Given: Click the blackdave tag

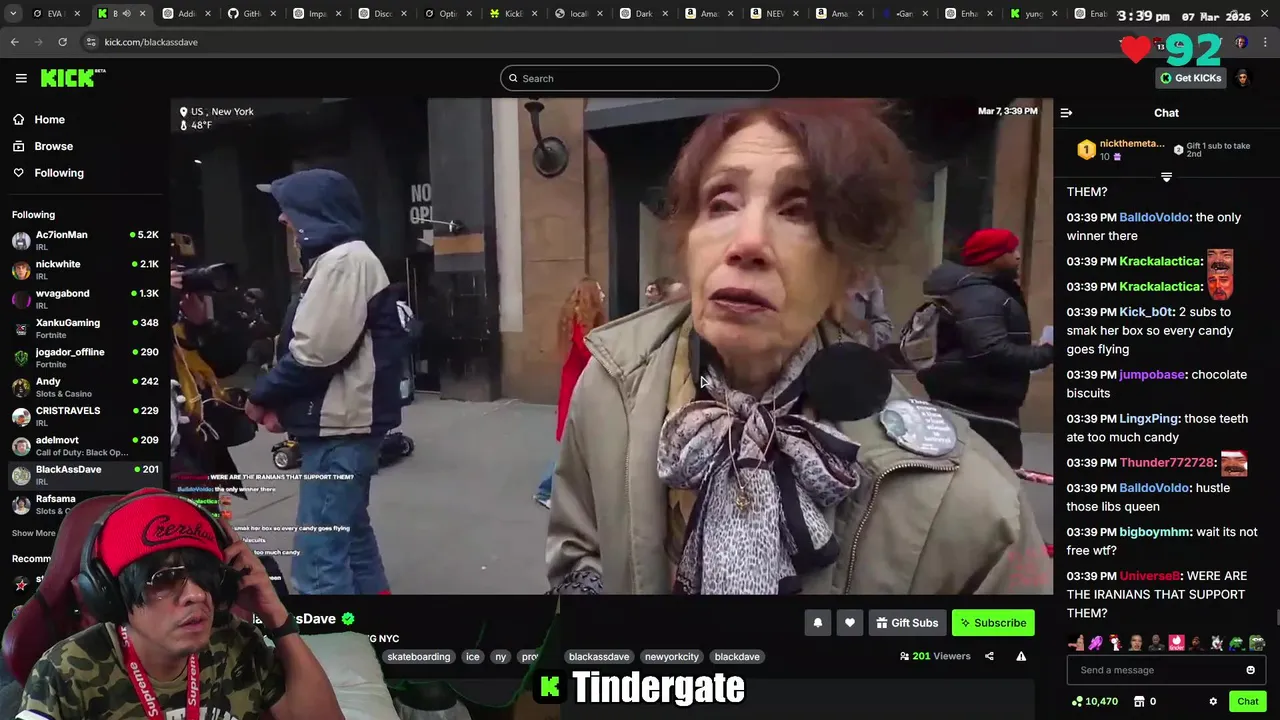Looking at the screenshot, I should pyautogui.click(x=737, y=657).
